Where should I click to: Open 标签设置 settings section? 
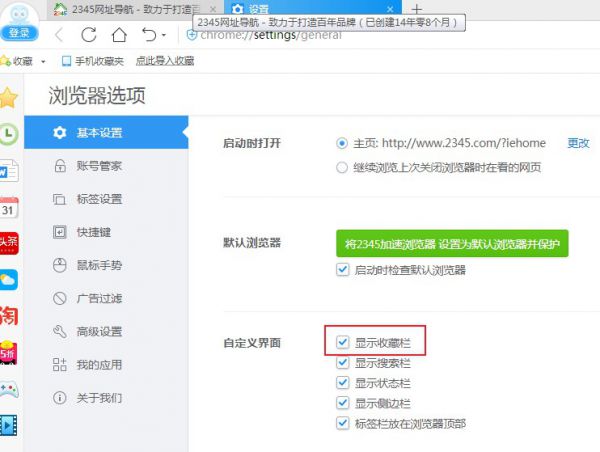(106, 199)
